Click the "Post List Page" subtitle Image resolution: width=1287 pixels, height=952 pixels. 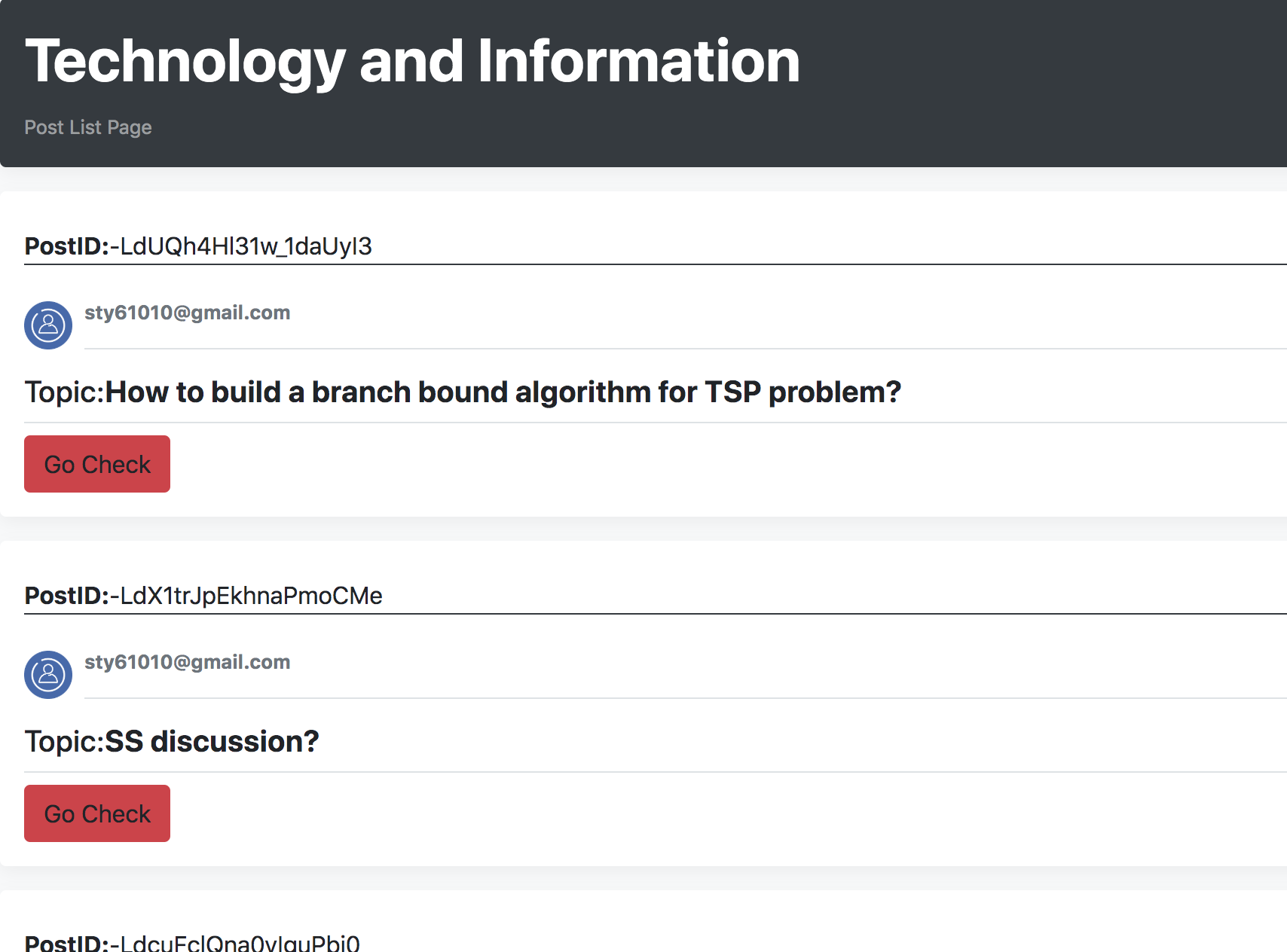pyautogui.click(x=88, y=127)
